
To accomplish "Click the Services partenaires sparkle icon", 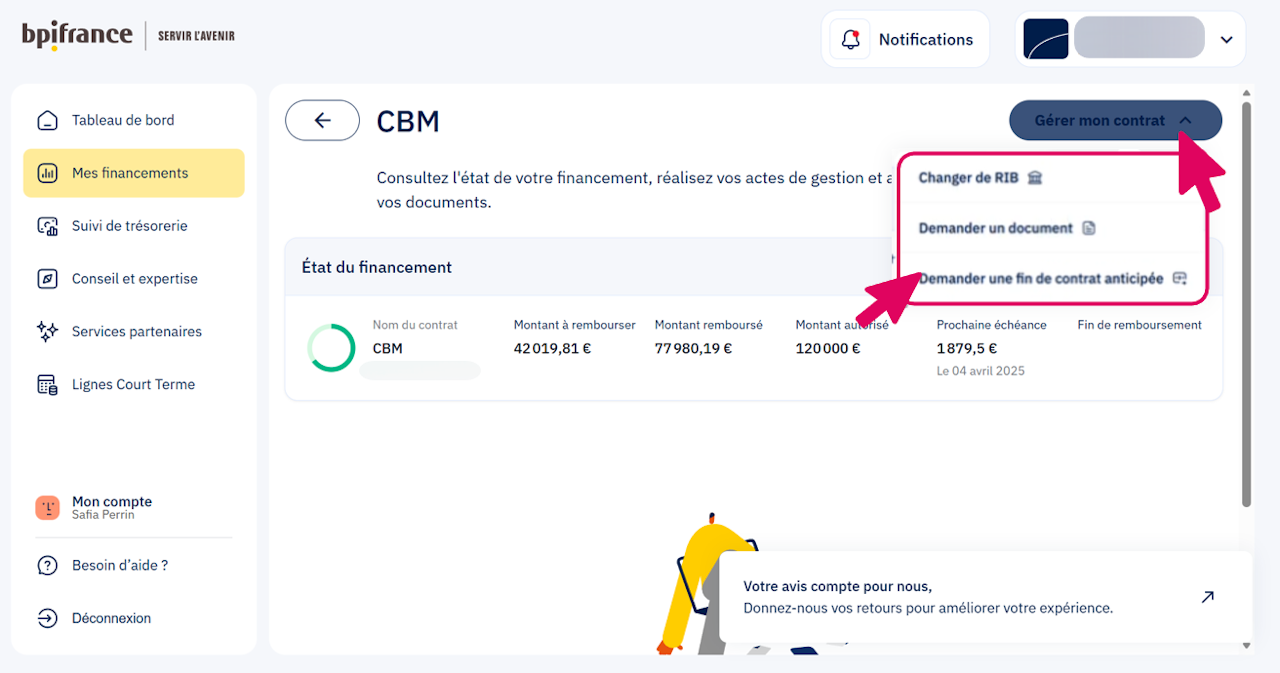I will click(47, 332).
